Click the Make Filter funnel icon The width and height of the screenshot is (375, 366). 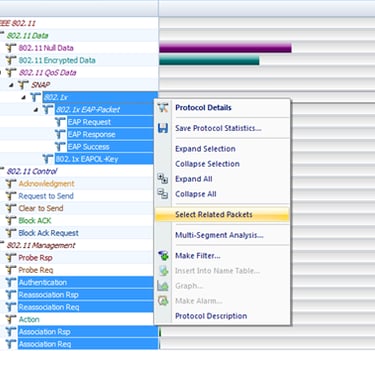(x=163, y=256)
